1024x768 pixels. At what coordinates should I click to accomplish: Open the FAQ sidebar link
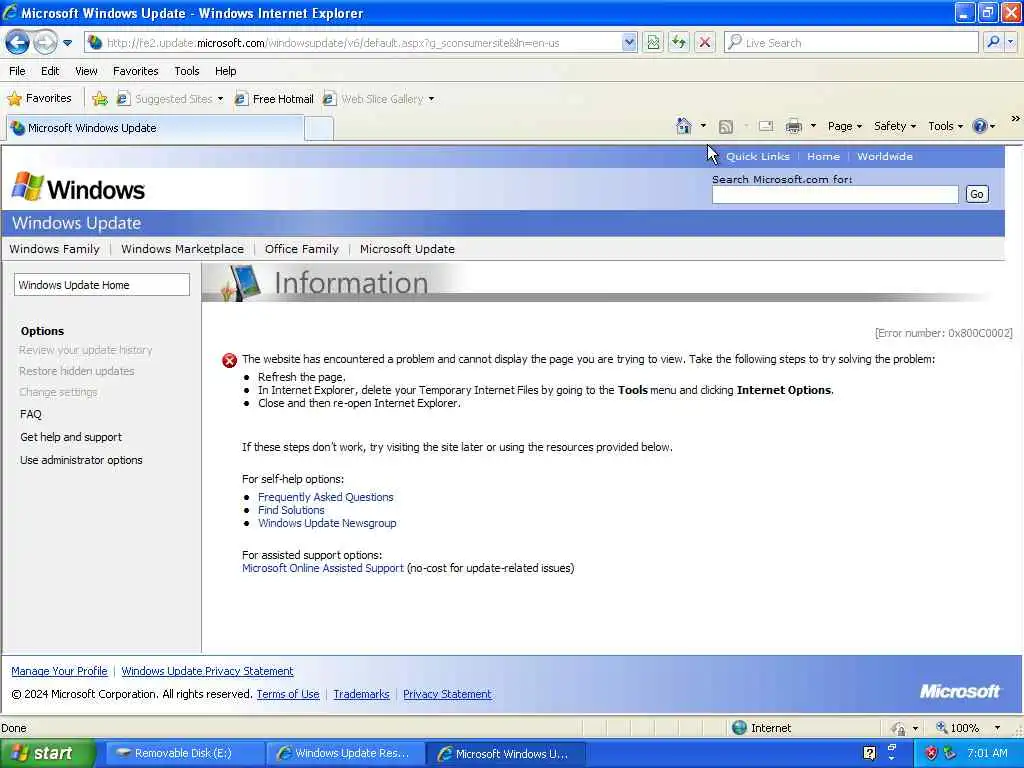[31, 414]
